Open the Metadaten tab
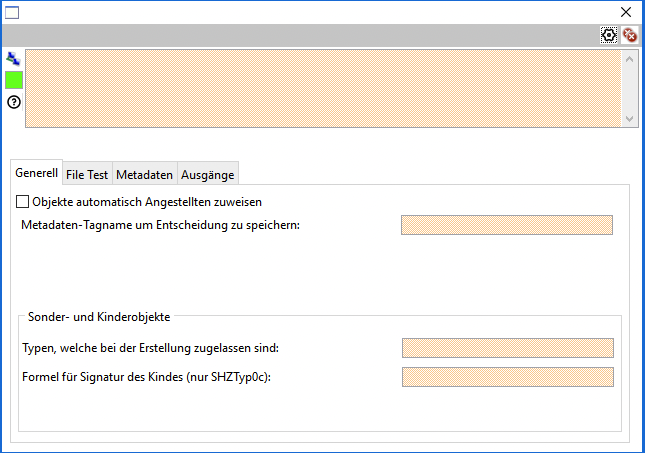This screenshot has height=453, width=645. pyautogui.click(x=144, y=174)
